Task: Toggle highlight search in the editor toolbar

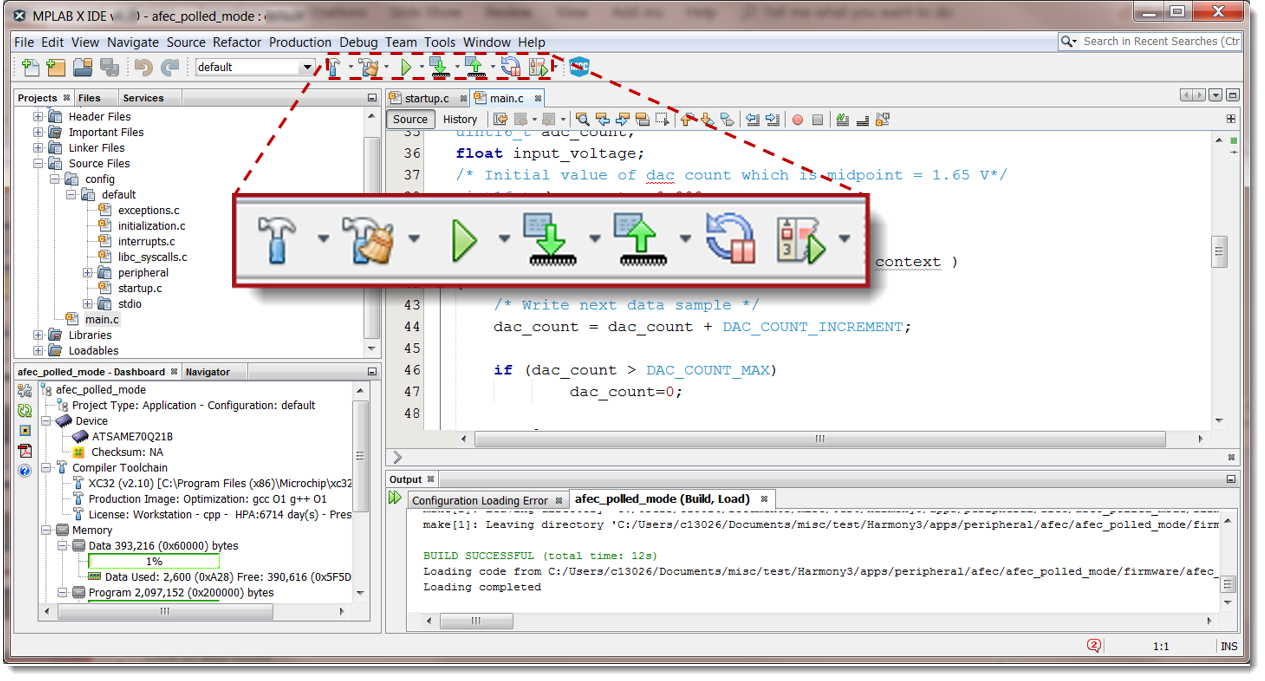Action: click(642, 119)
